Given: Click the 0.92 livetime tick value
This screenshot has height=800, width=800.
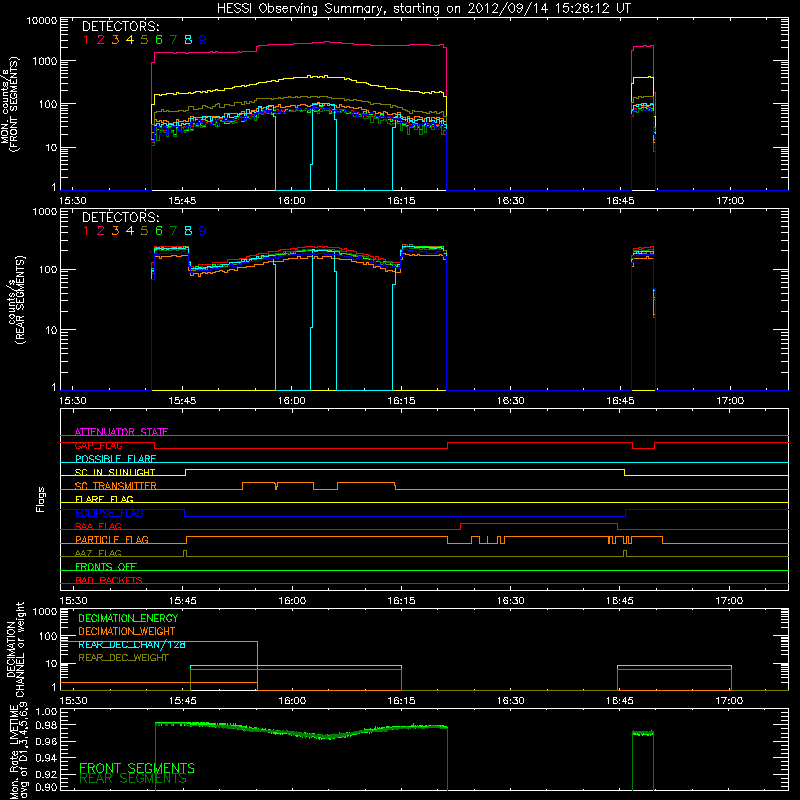Looking at the screenshot, I should (46, 773).
